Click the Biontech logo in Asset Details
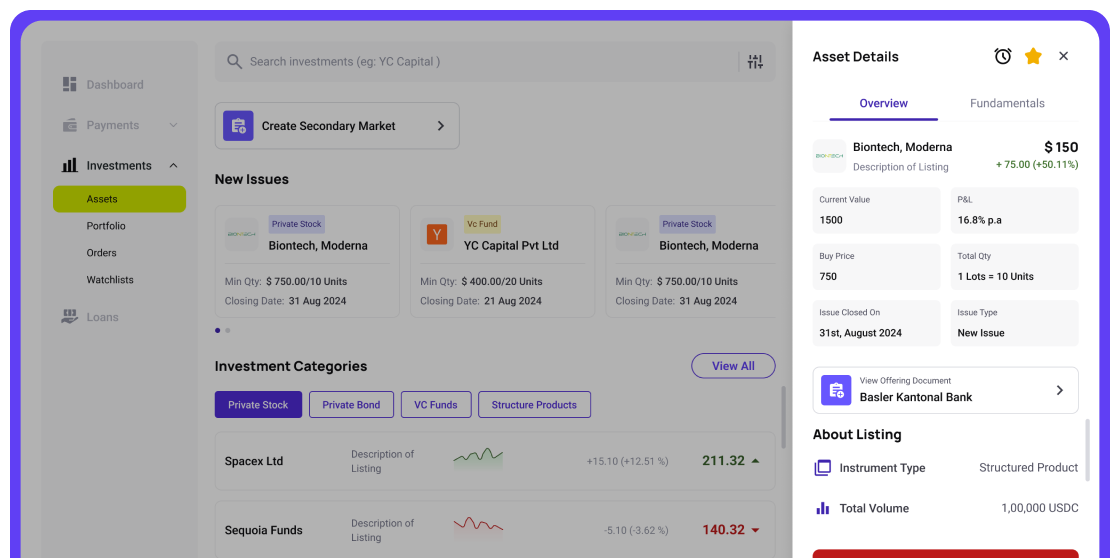 [829, 156]
